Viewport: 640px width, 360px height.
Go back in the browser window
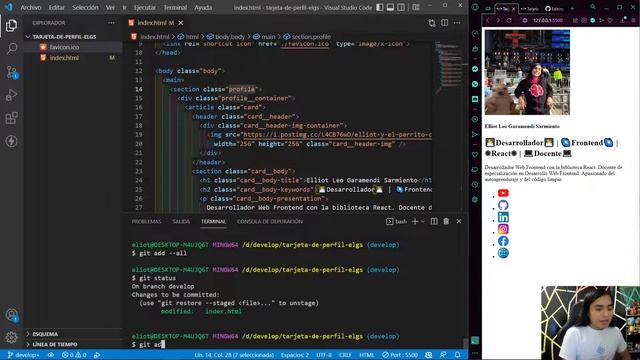[488, 20]
